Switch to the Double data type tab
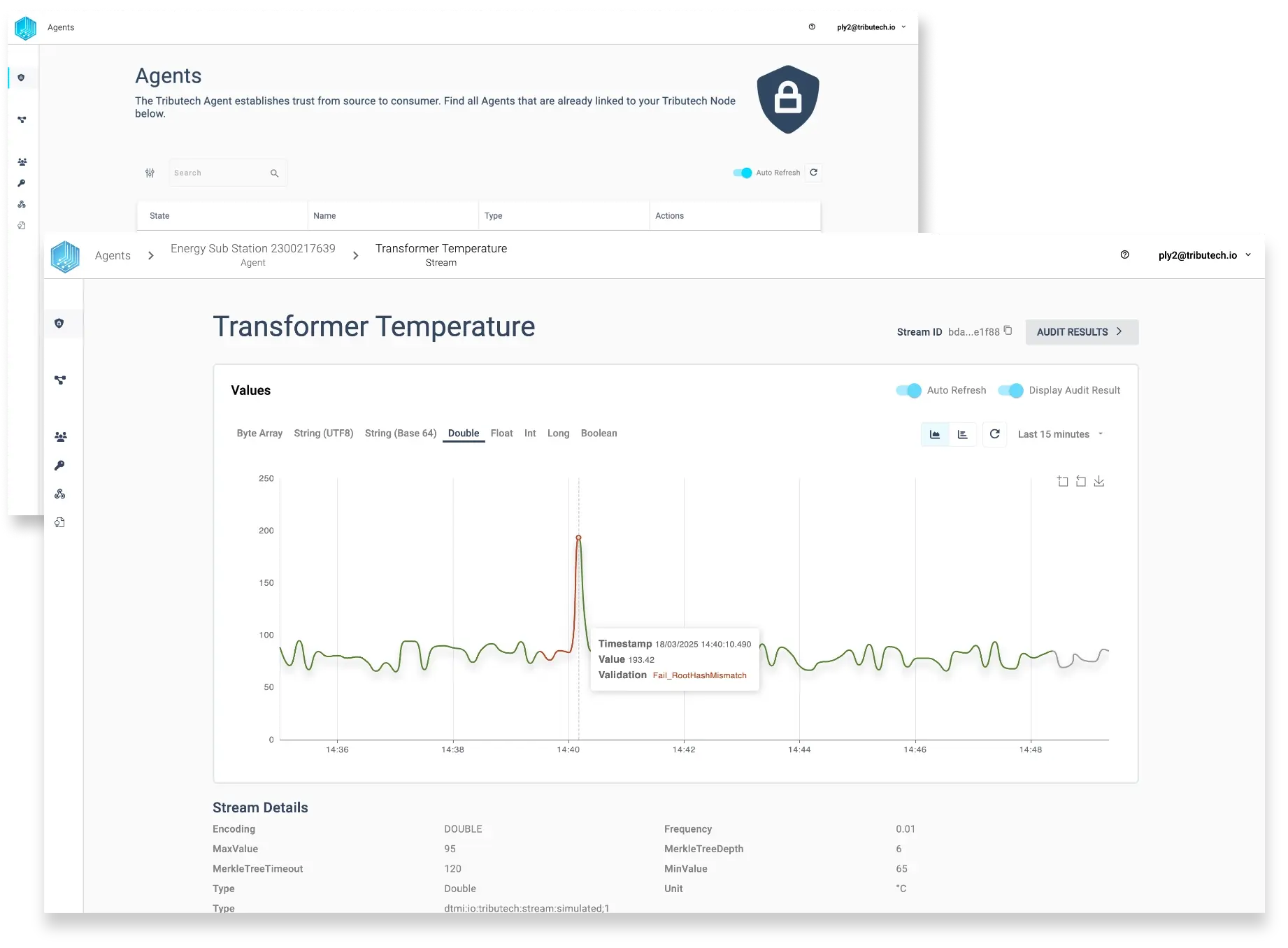The height and width of the screenshot is (948, 1288). (463, 433)
